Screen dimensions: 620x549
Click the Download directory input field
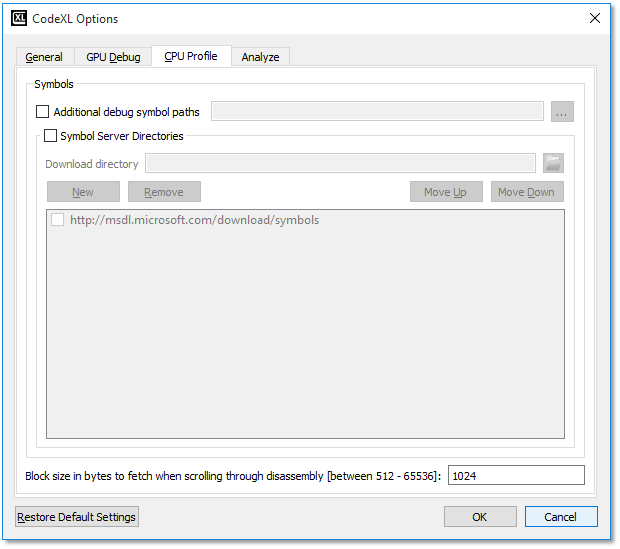340,163
